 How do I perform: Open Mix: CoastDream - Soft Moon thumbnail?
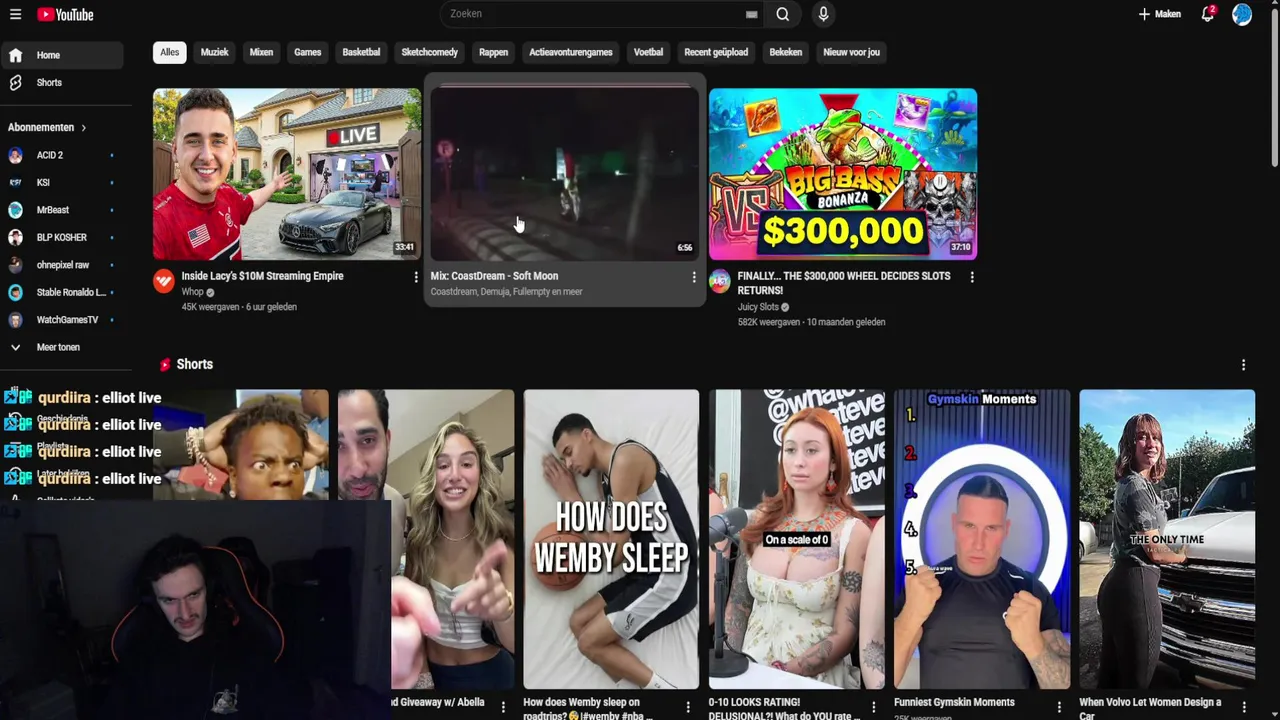point(565,174)
